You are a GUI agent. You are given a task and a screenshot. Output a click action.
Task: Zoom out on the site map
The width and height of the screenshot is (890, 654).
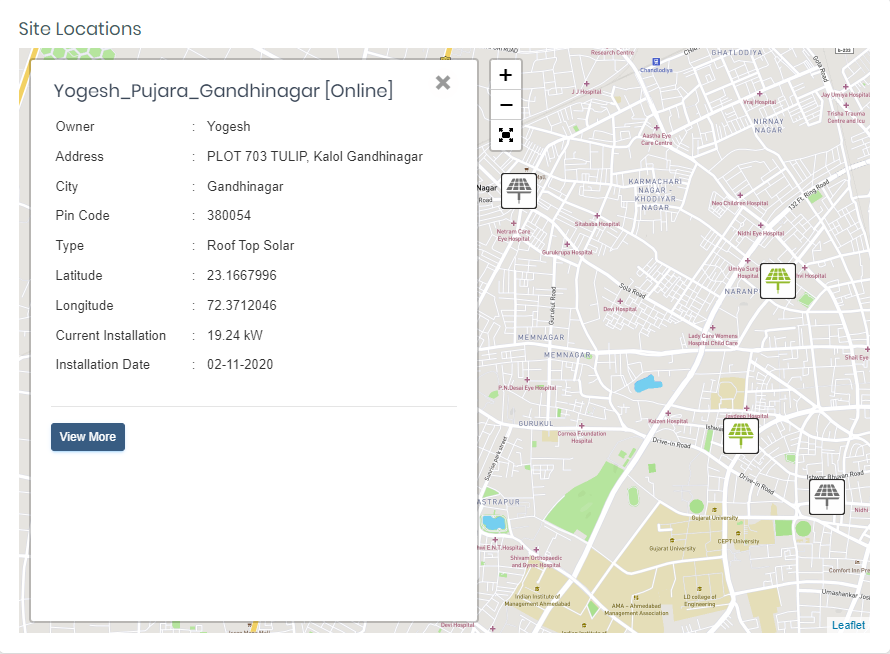(506, 105)
